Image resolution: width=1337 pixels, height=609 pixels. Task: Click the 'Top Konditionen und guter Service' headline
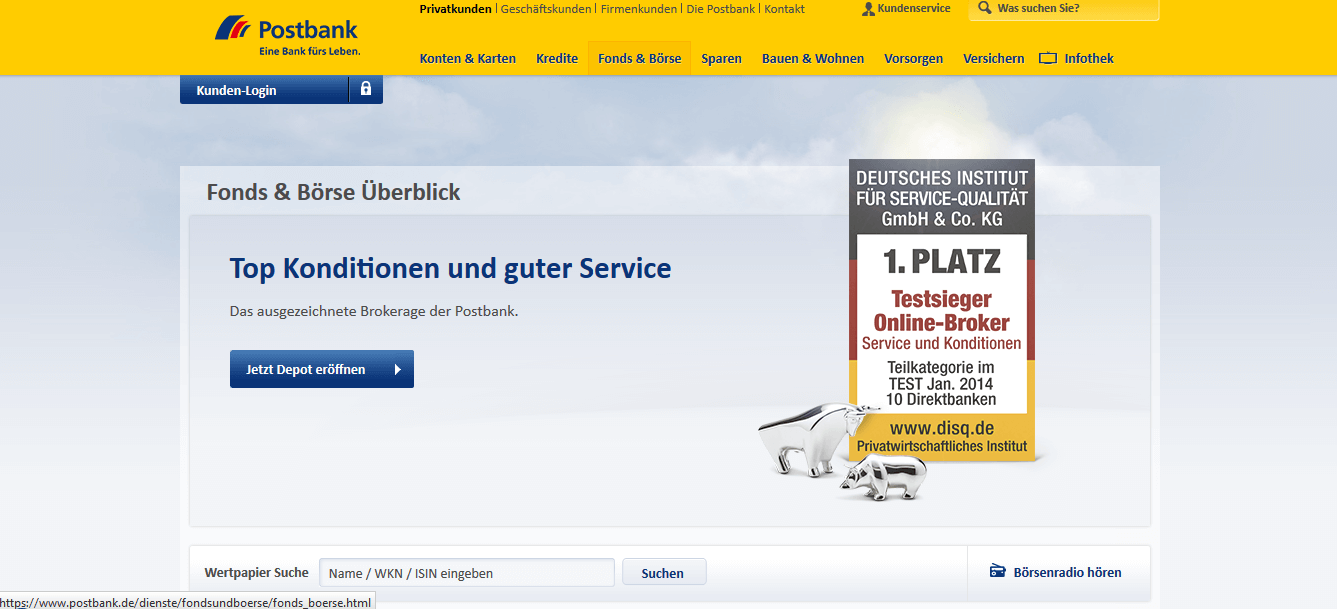click(451, 268)
